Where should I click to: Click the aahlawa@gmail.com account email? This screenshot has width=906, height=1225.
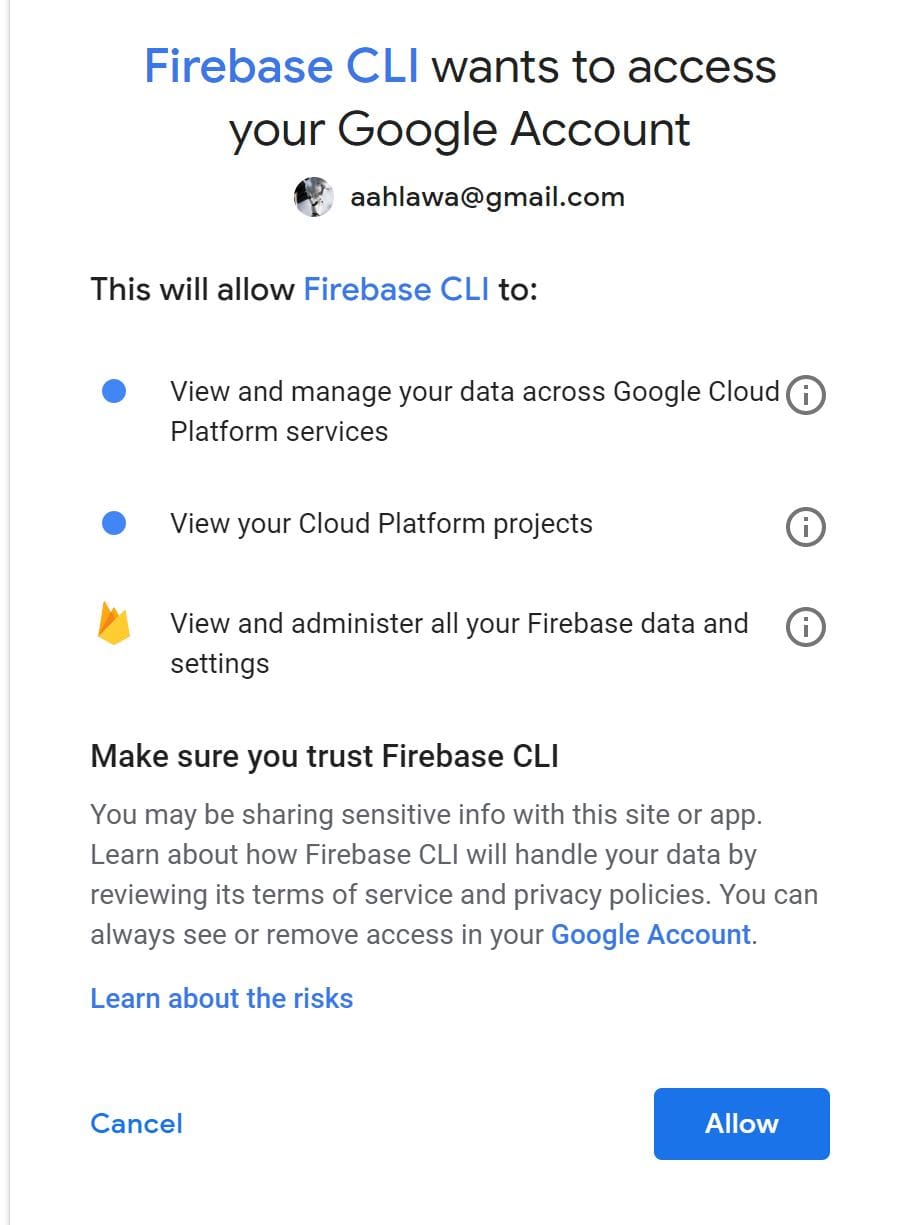487,198
